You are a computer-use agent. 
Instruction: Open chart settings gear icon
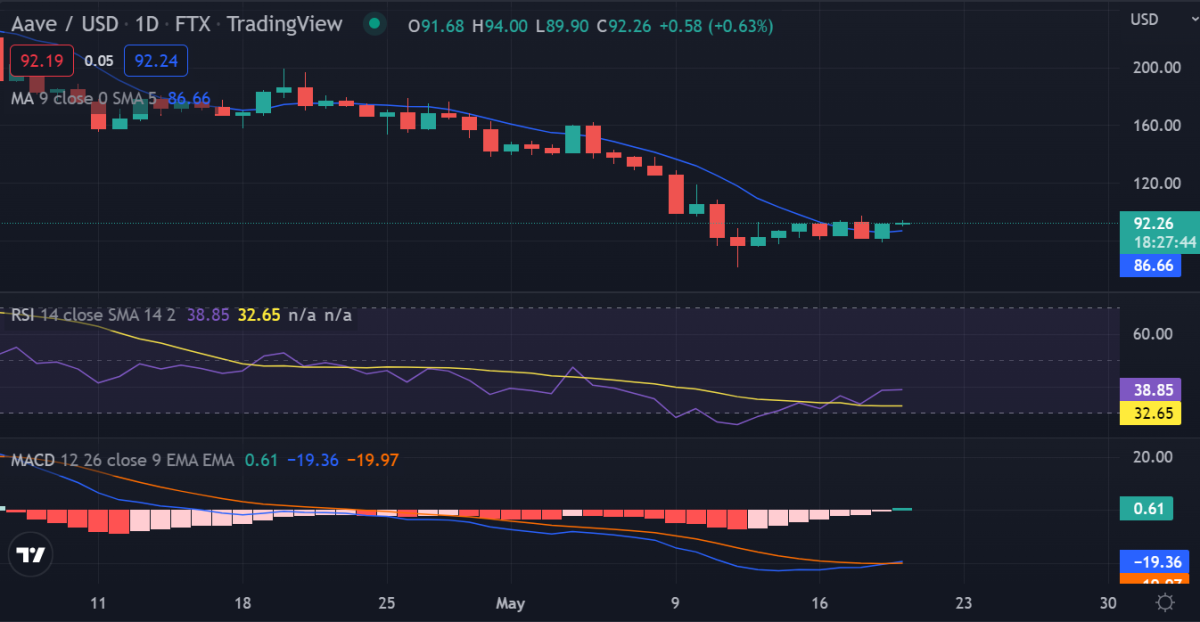click(x=1164, y=602)
